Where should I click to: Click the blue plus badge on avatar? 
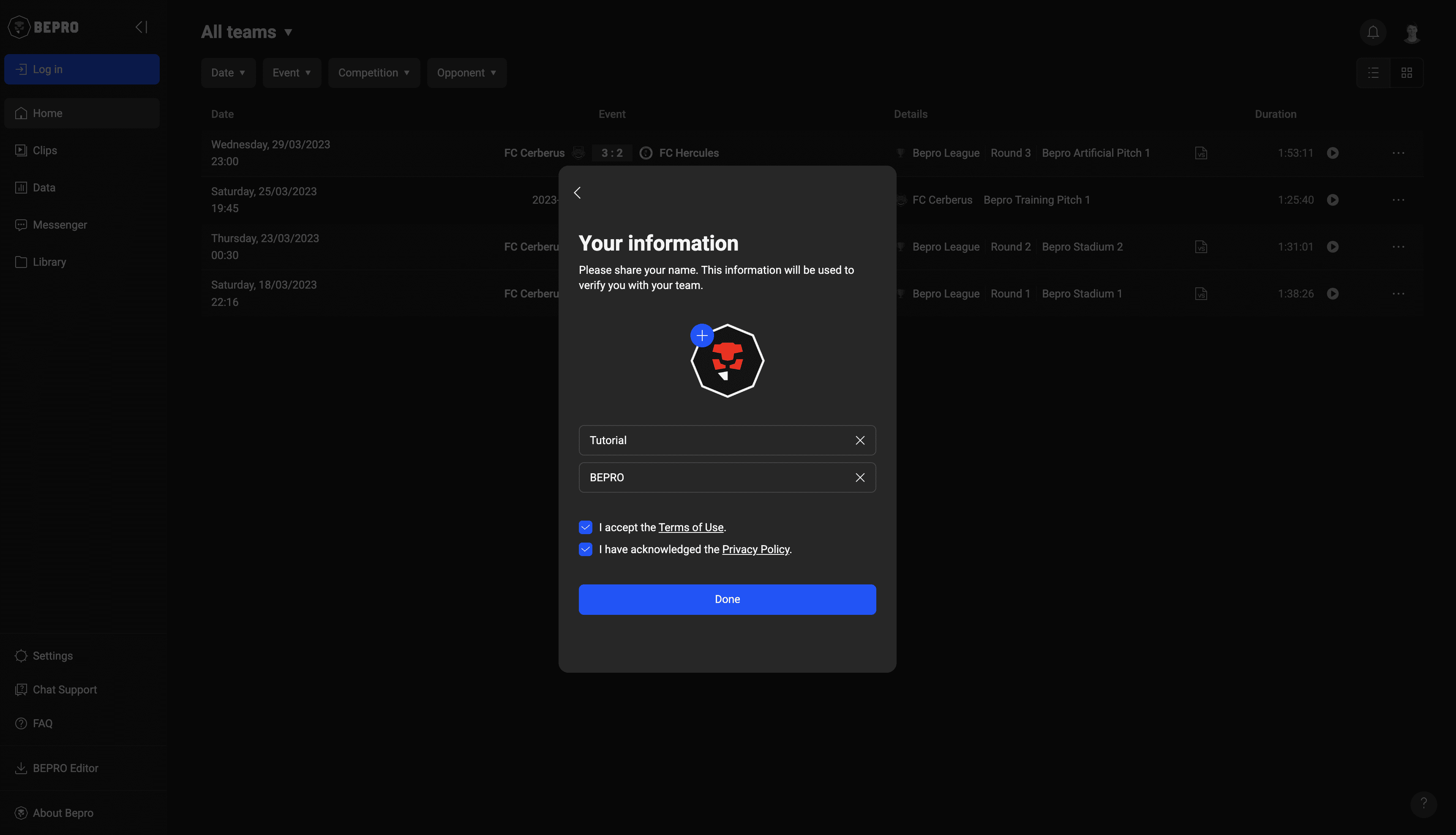[x=702, y=336]
